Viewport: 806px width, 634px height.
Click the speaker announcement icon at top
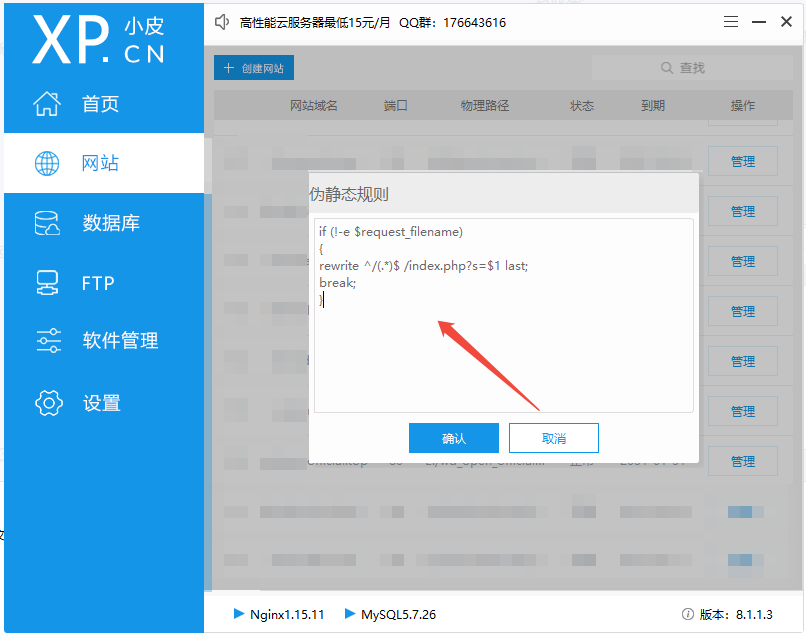click(222, 22)
